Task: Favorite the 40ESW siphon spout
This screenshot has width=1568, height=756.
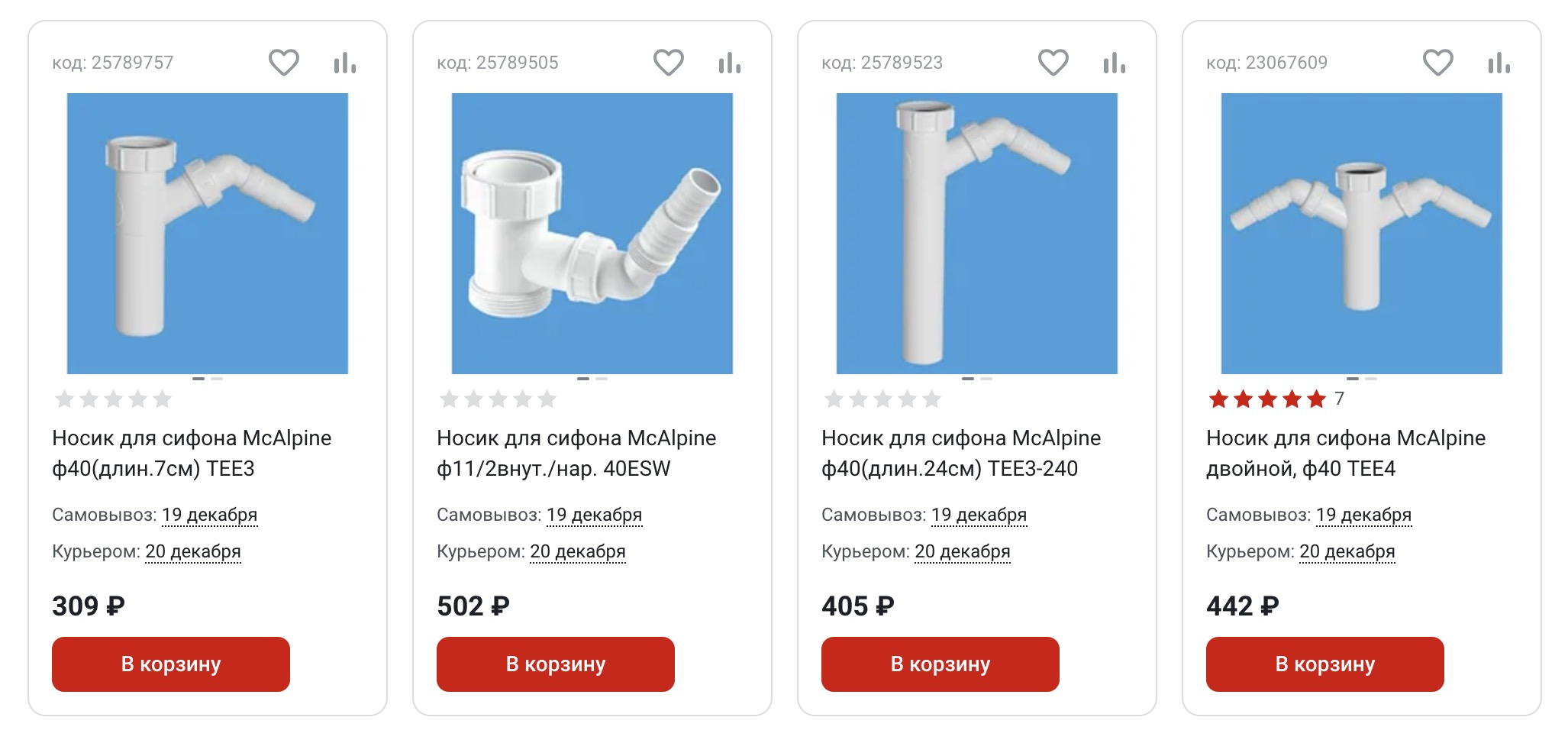Action: click(x=668, y=63)
